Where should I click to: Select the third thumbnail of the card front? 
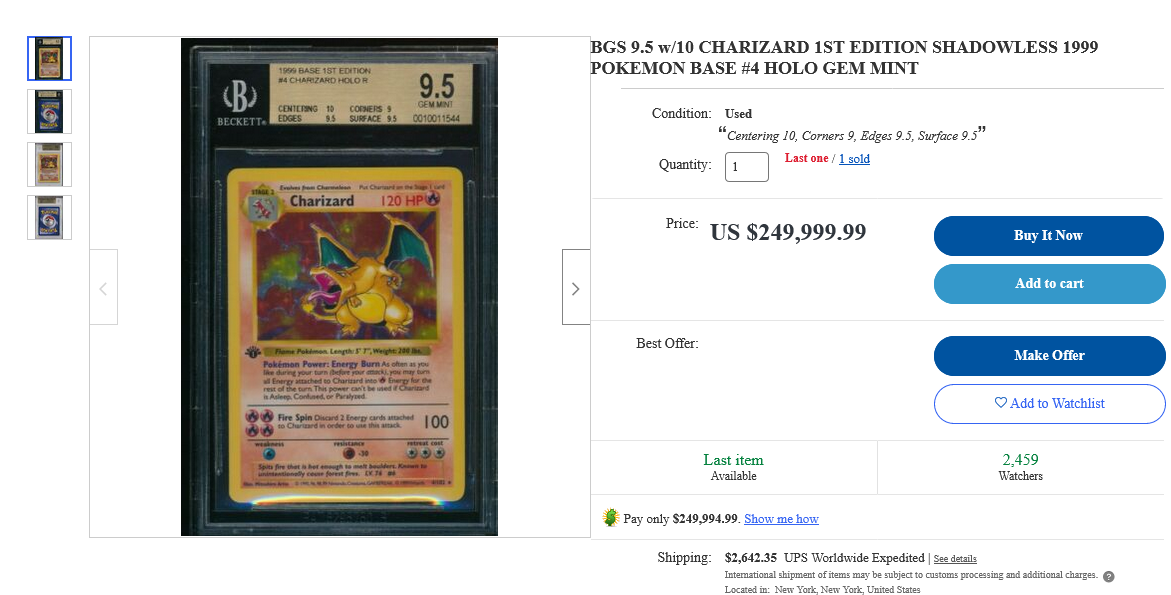(x=49, y=164)
